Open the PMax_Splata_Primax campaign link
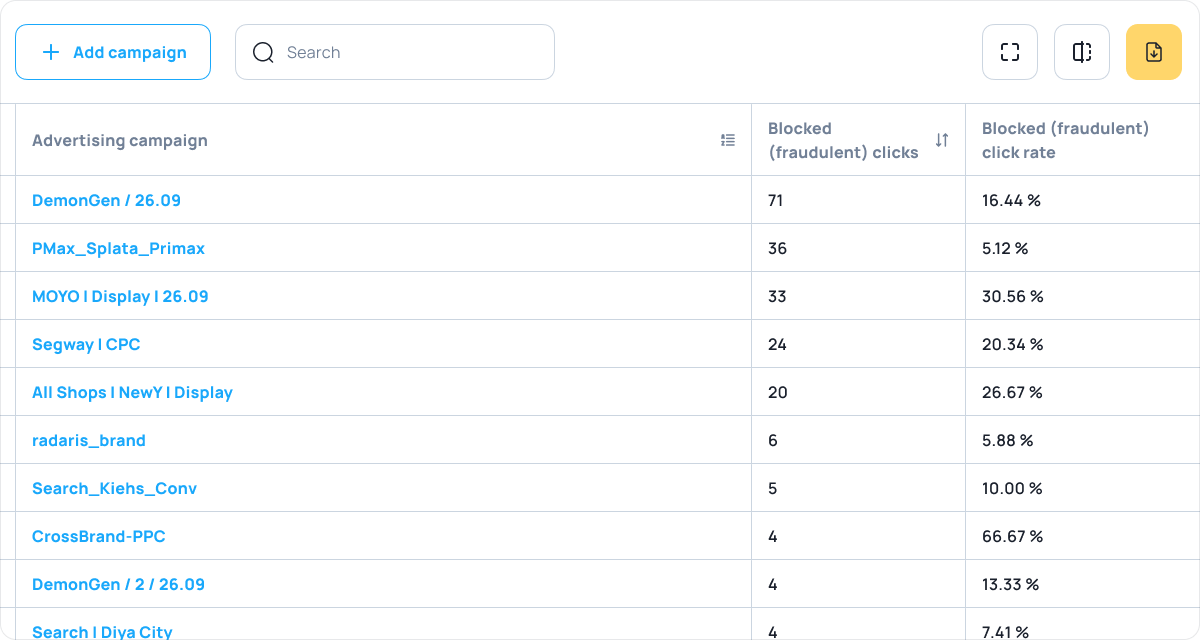Screen dimensions: 1200x640 click(118, 248)
